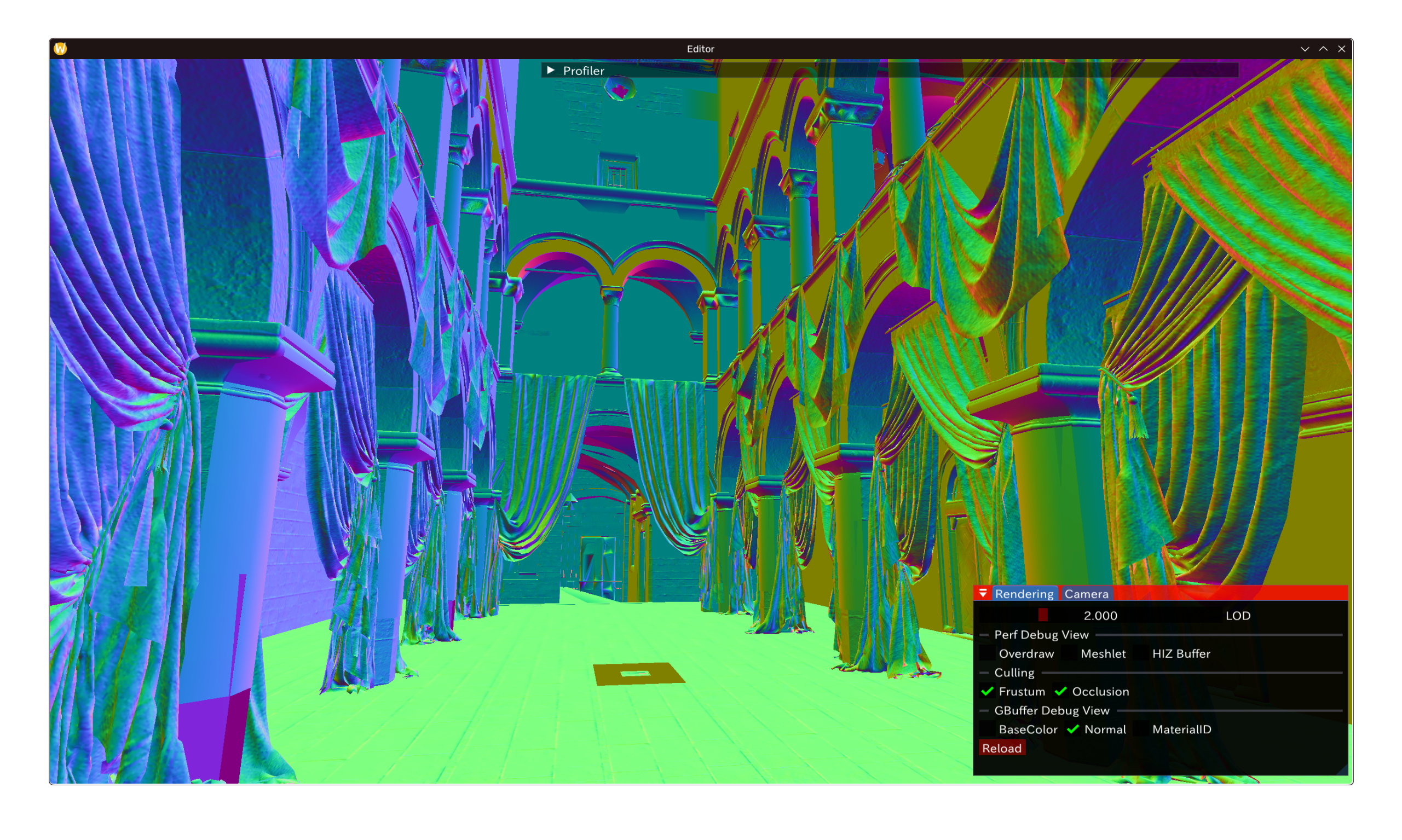Select the Rendering tab
This screenshot has height=840, width=1402.
(x=1024, y=594)
